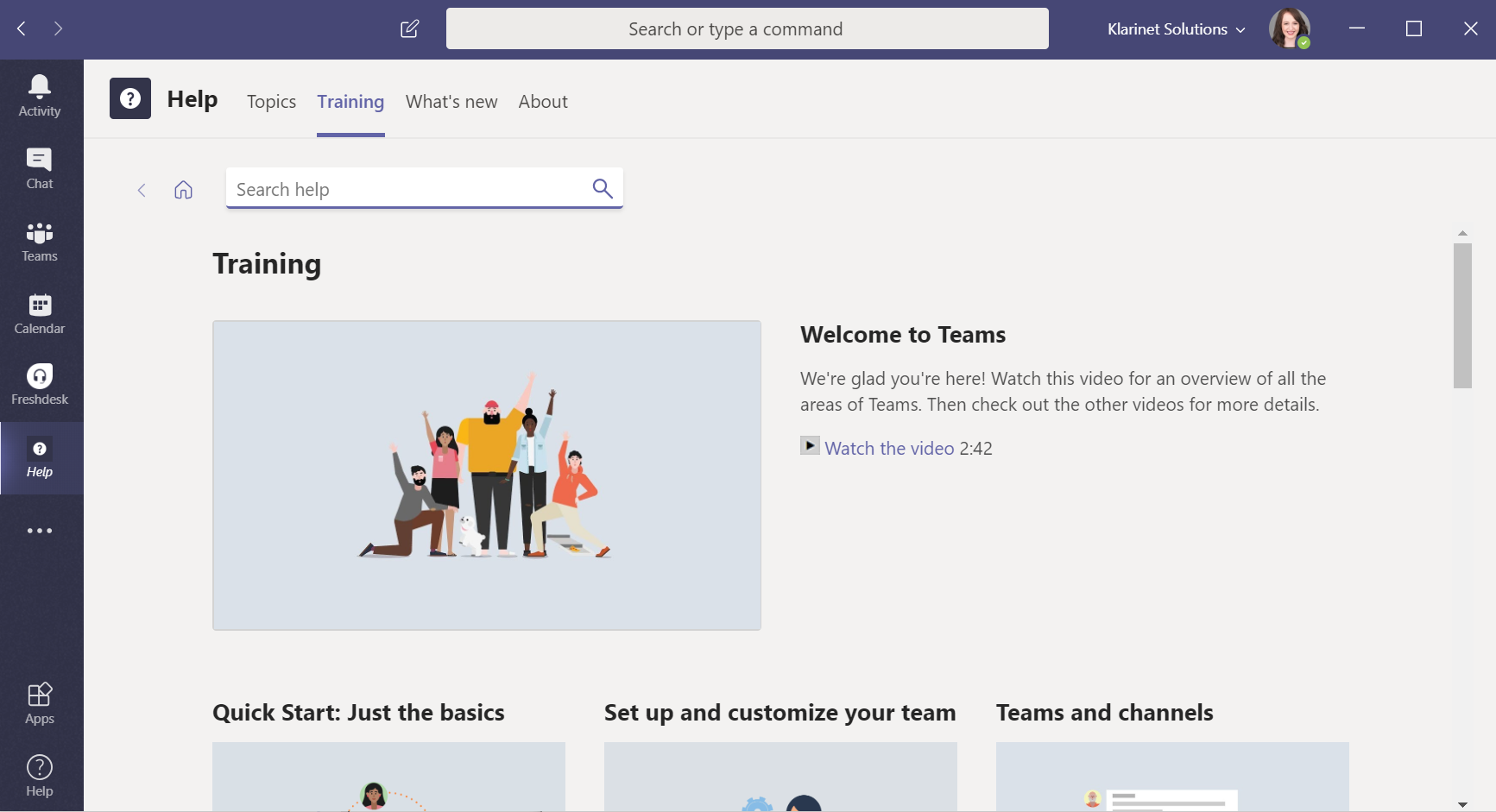Open Teams and channels thumbnail
Screen dimensions: 1496x812
coord(1172,777)
